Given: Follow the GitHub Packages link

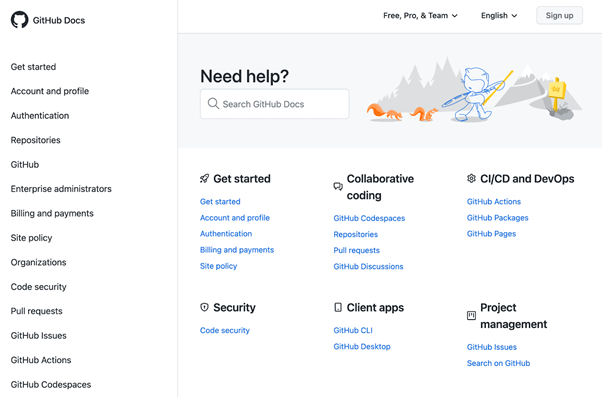Looking at the screenshot, I should [498, 218].
